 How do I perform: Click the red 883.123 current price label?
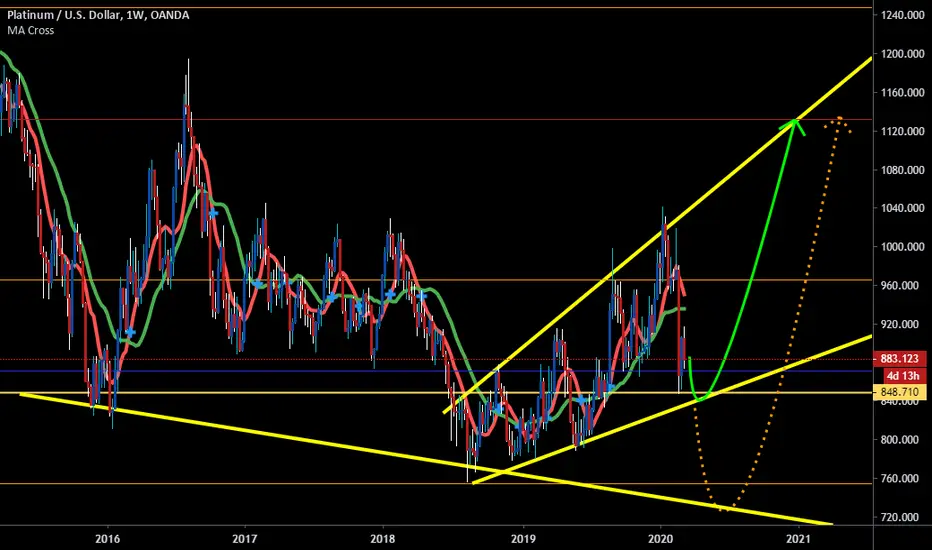(x=899, y=359)
